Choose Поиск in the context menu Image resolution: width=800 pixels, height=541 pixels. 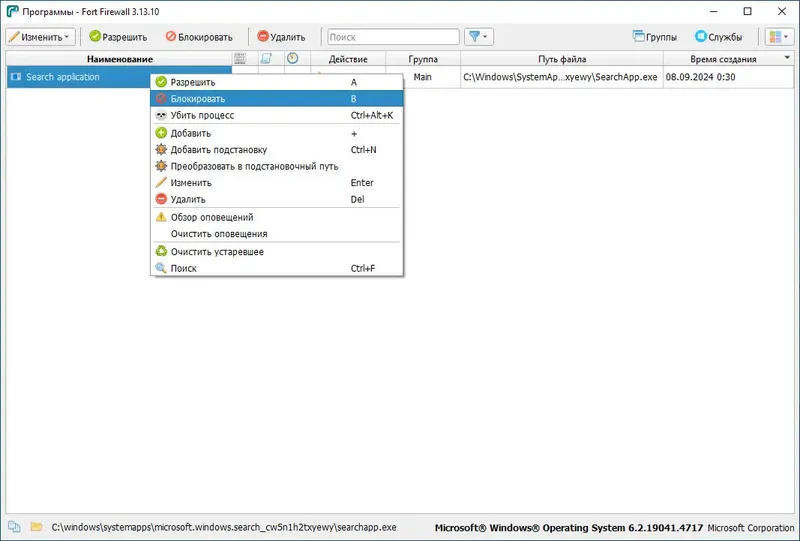coord(277,268)
